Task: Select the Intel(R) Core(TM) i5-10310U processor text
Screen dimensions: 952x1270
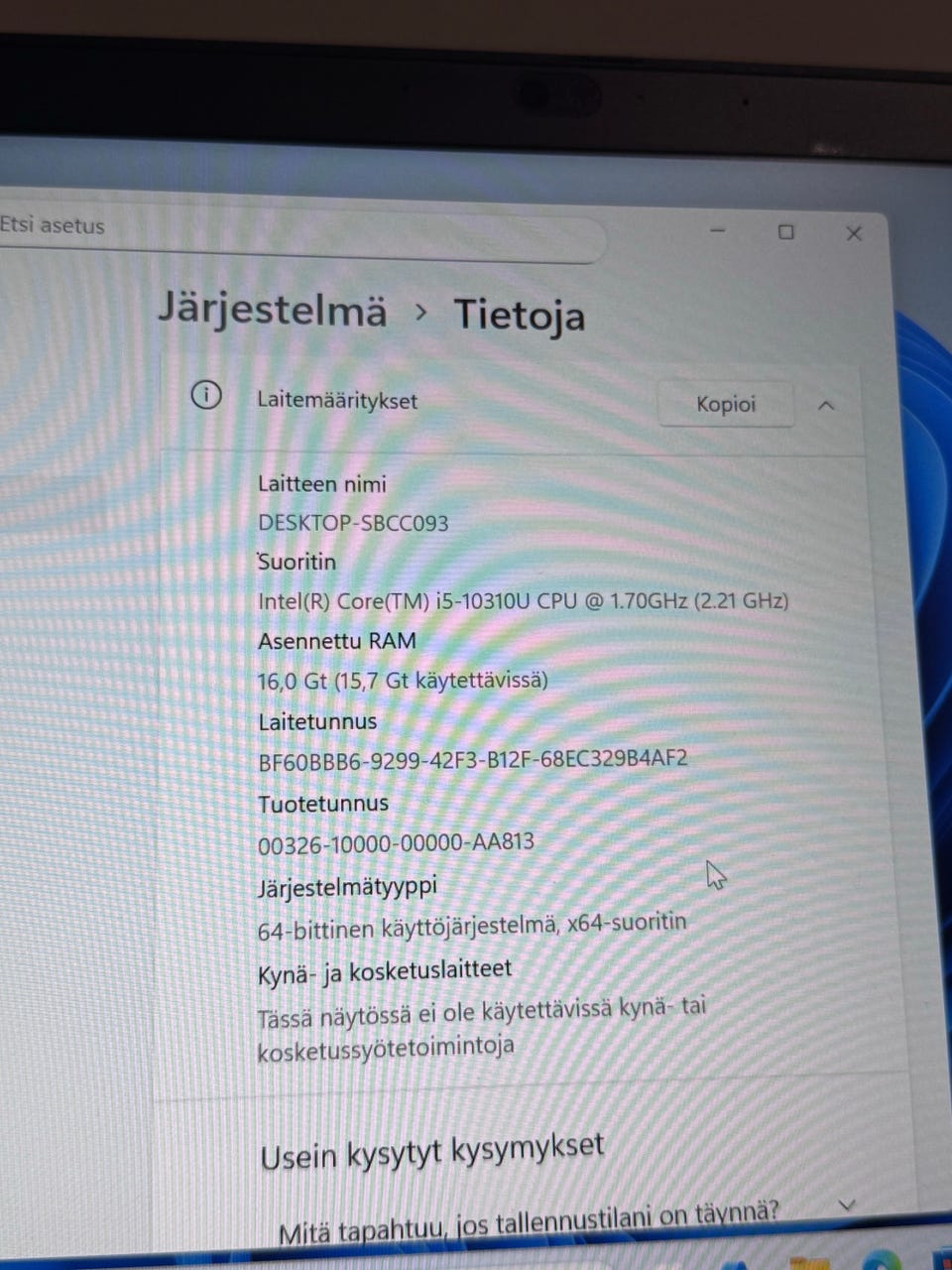Action: pos(524,600)
